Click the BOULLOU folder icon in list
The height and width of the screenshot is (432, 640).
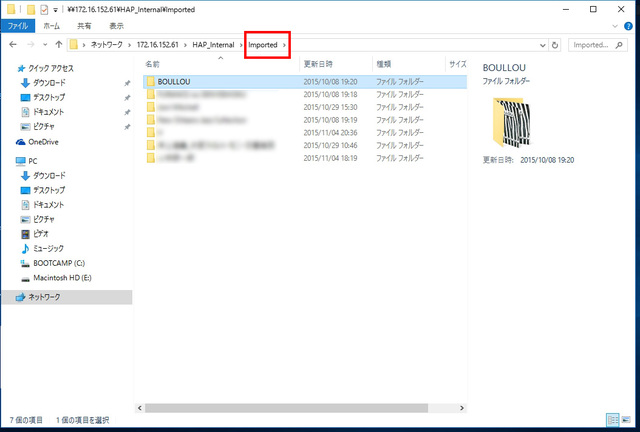click(x=151, y=82)
